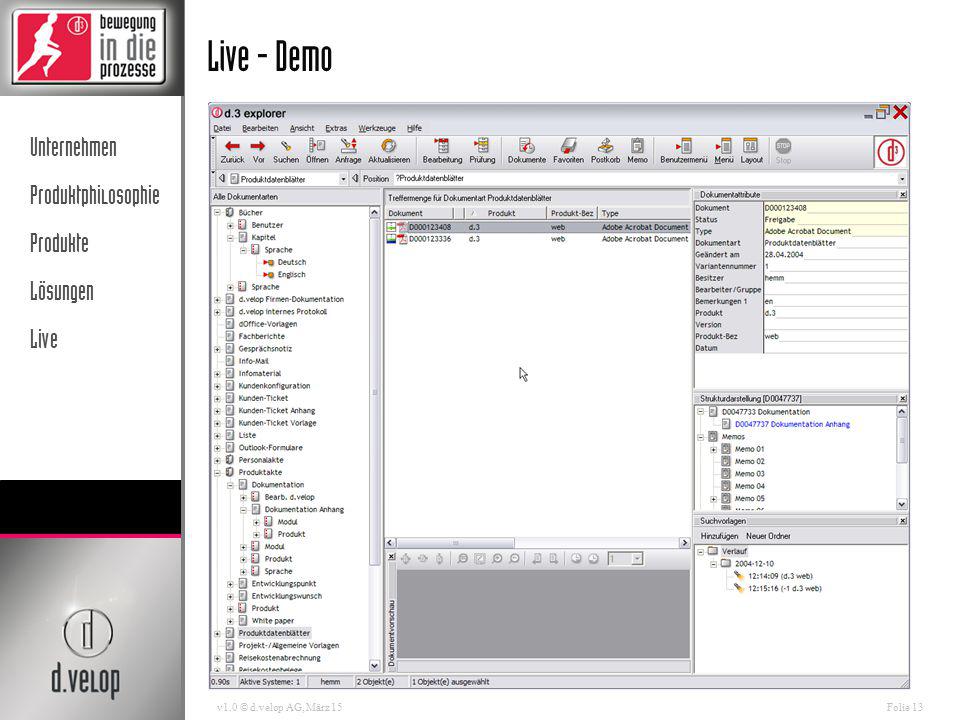The image size is (960, 720).
Task: Click the Bemerkungen 1 value field
Action: tap(835, 301)
